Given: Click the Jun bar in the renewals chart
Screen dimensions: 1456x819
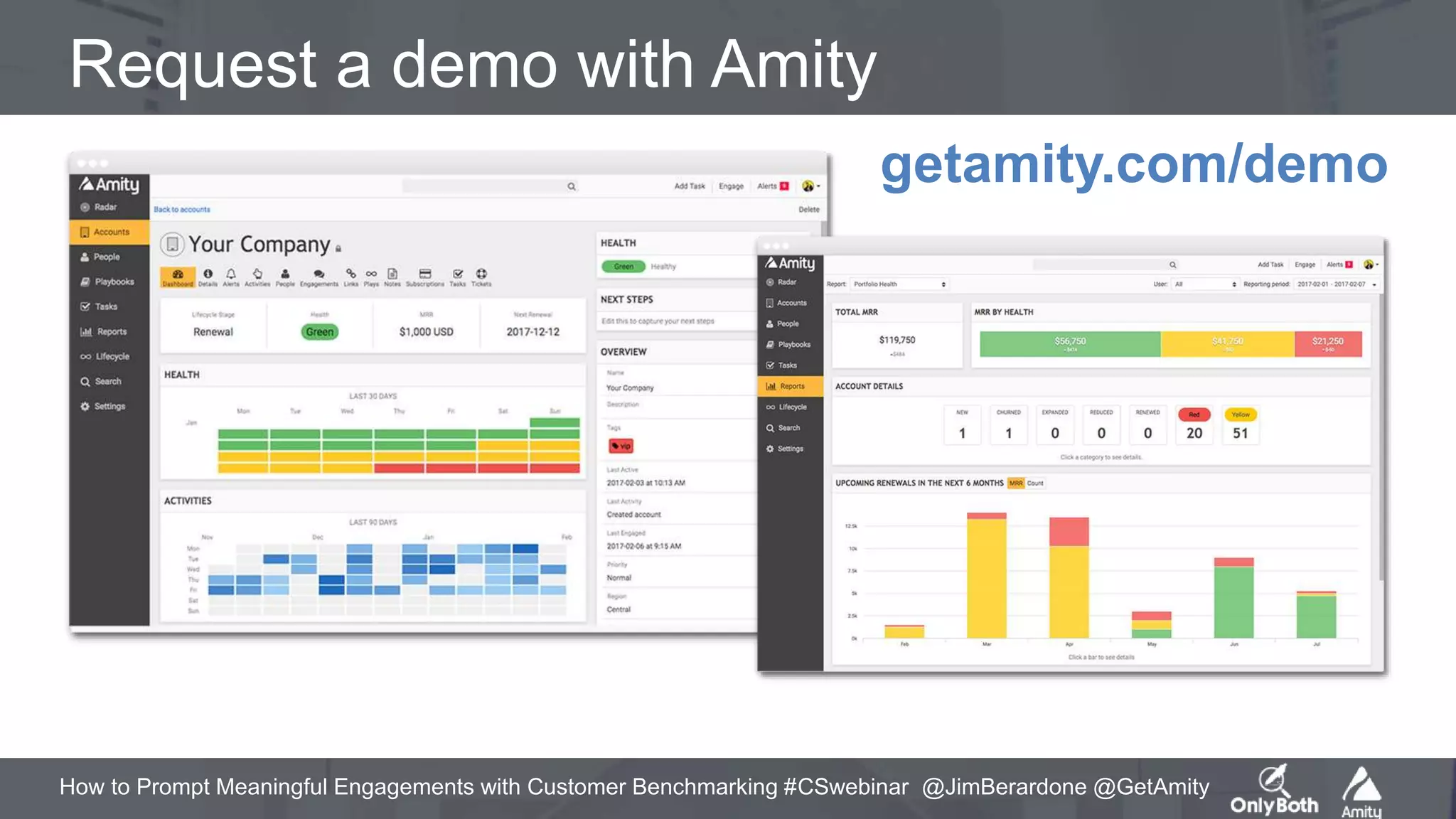Looking at the screenshot, I should pos(1233,598).
